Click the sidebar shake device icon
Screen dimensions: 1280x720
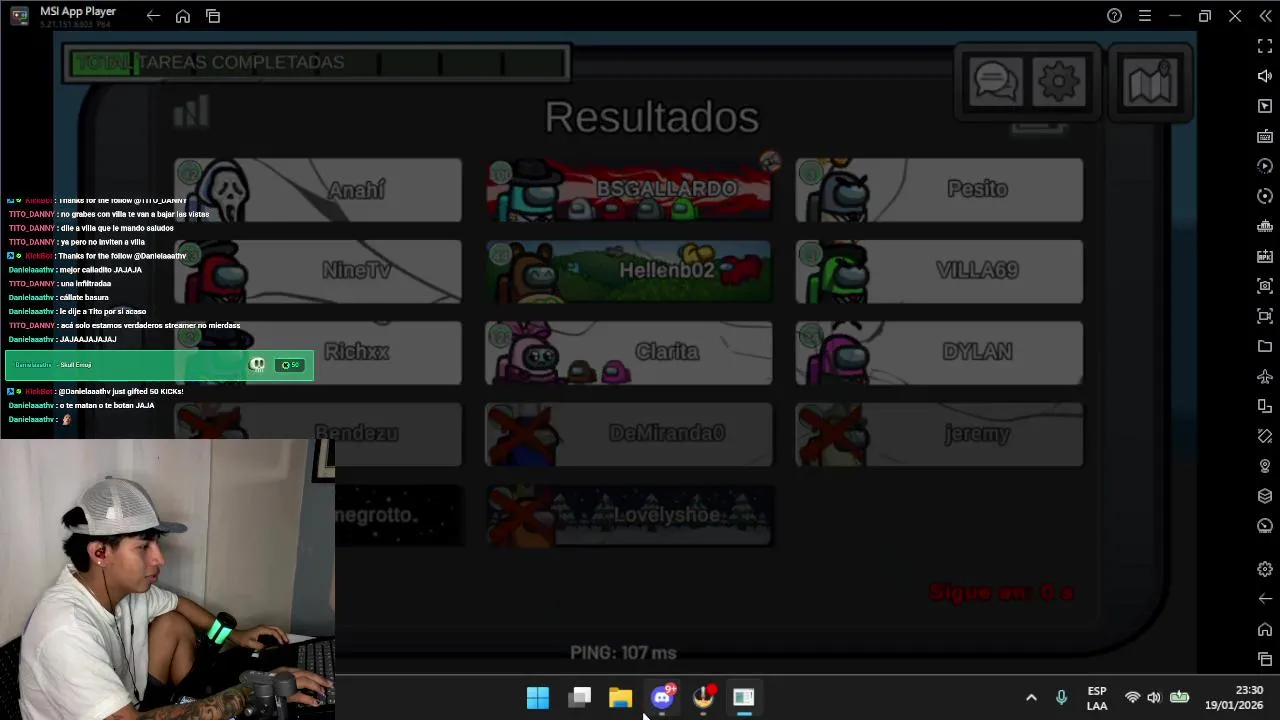point(1265,436)
